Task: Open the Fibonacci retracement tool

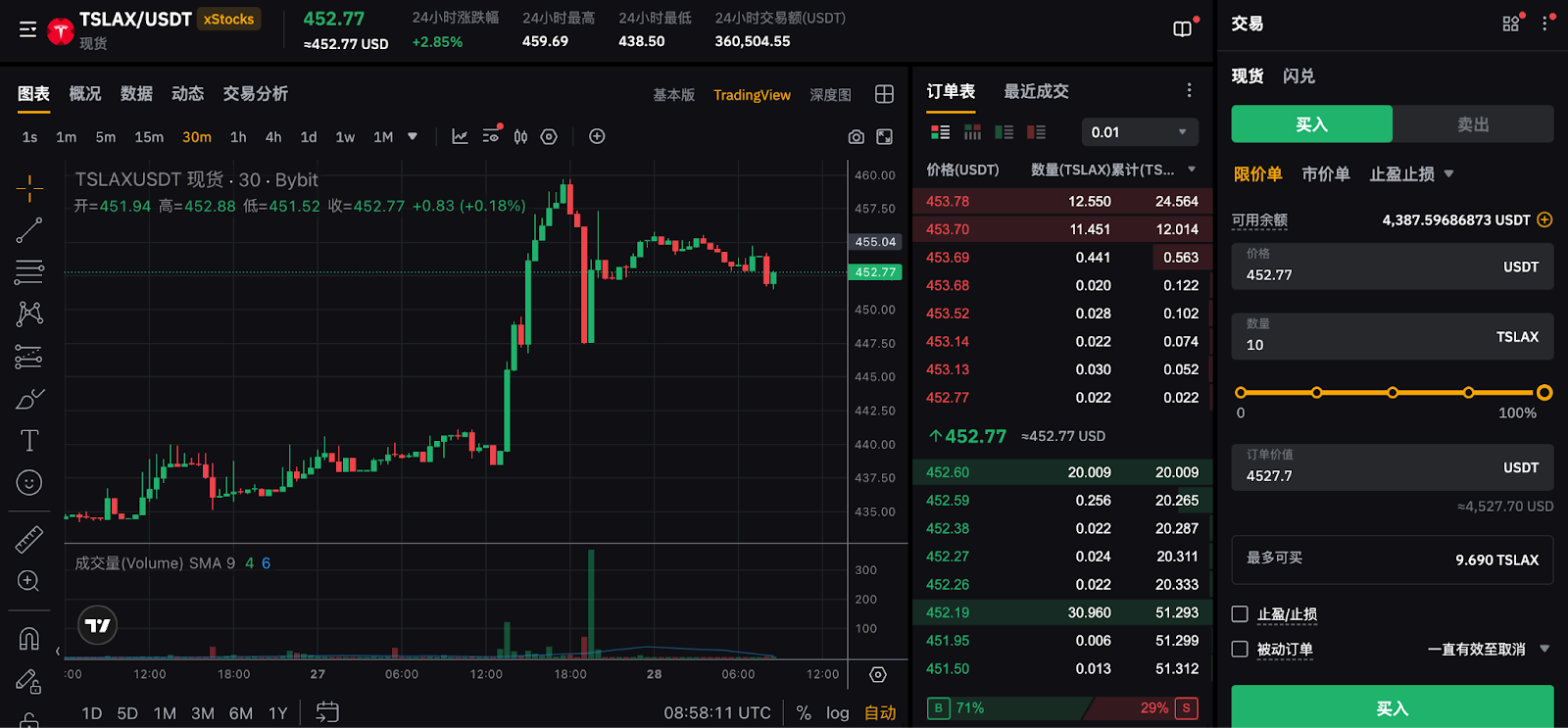Action: (29, 271)
